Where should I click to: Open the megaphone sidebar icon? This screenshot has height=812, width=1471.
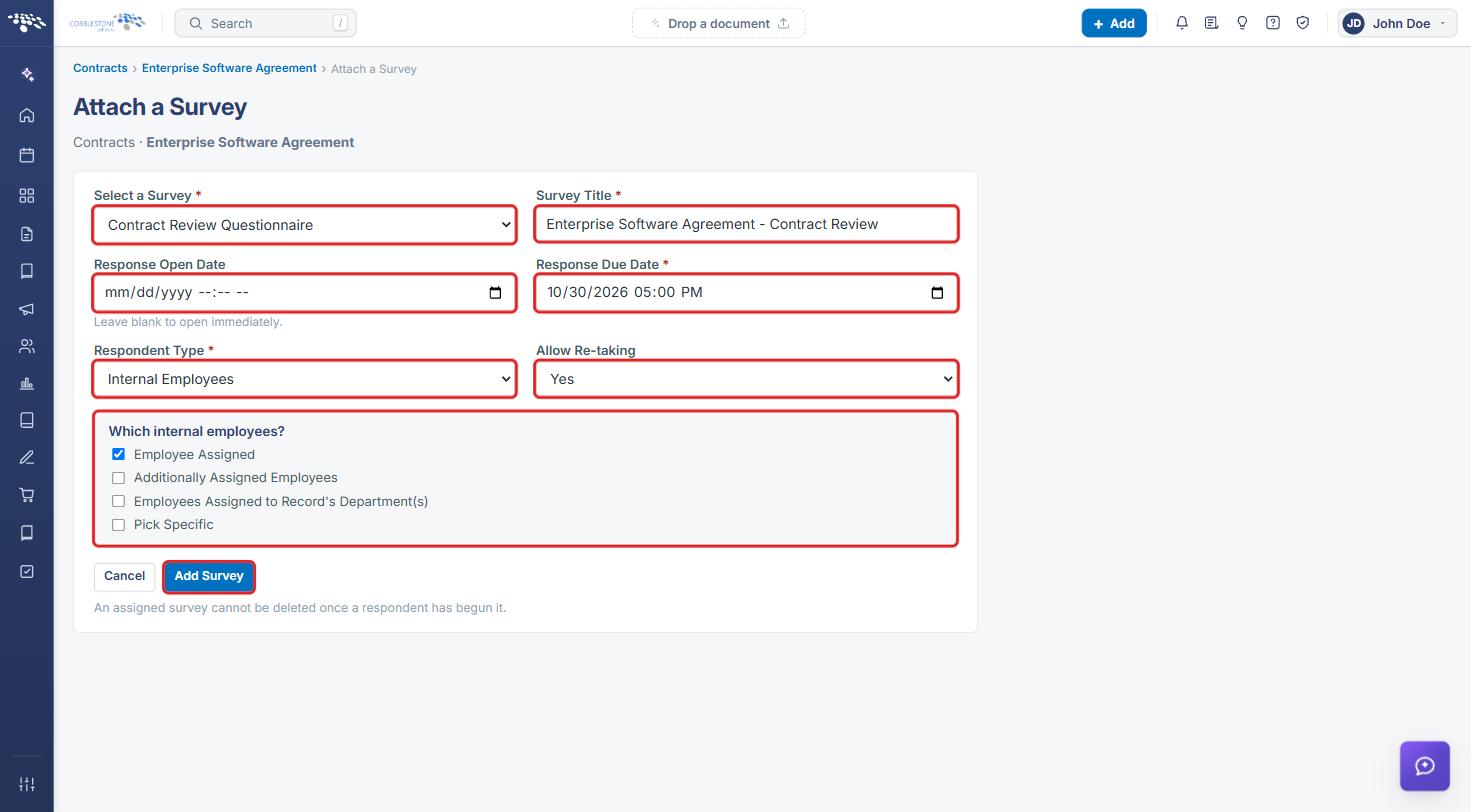pyautogui.click(x=27, y=309)
